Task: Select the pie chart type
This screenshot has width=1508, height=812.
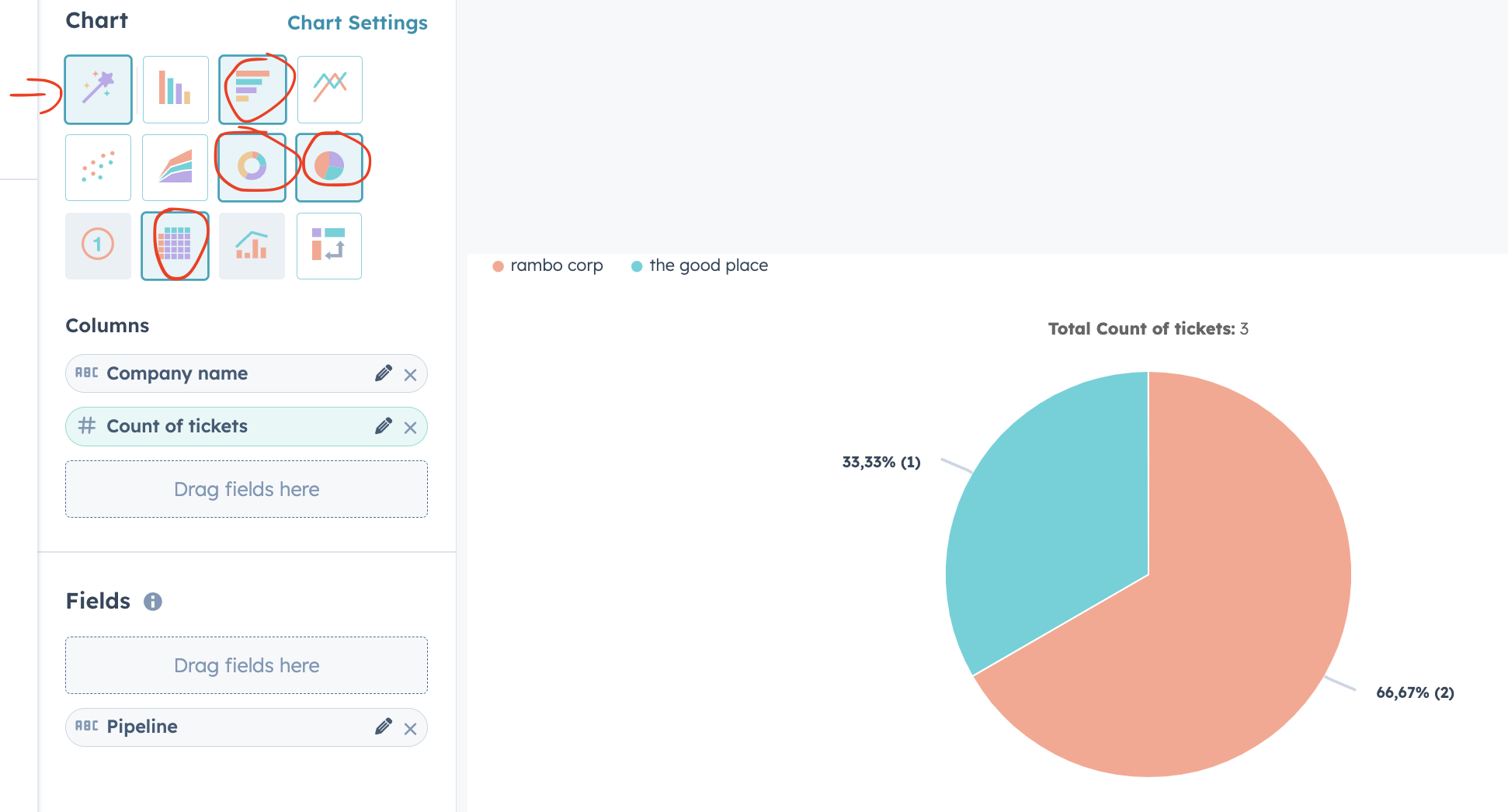Action: [329, 167]
